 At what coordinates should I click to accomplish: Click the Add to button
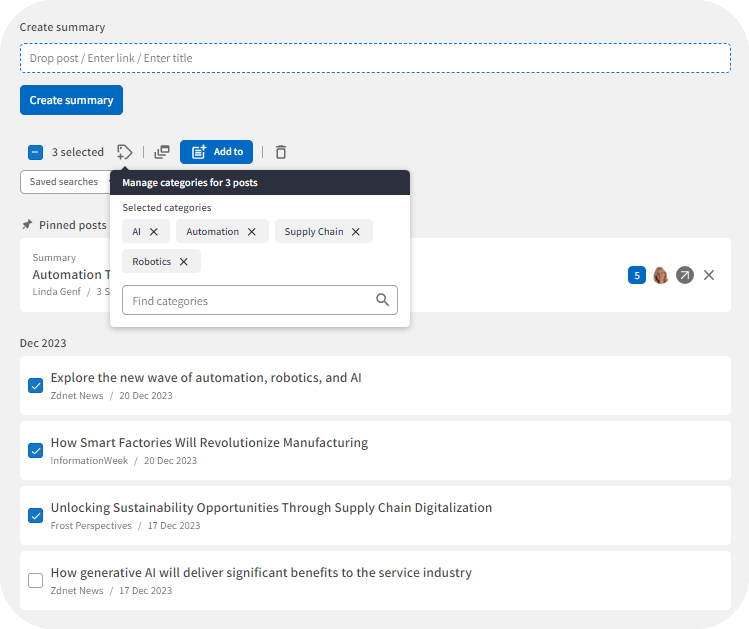(216, 152)
